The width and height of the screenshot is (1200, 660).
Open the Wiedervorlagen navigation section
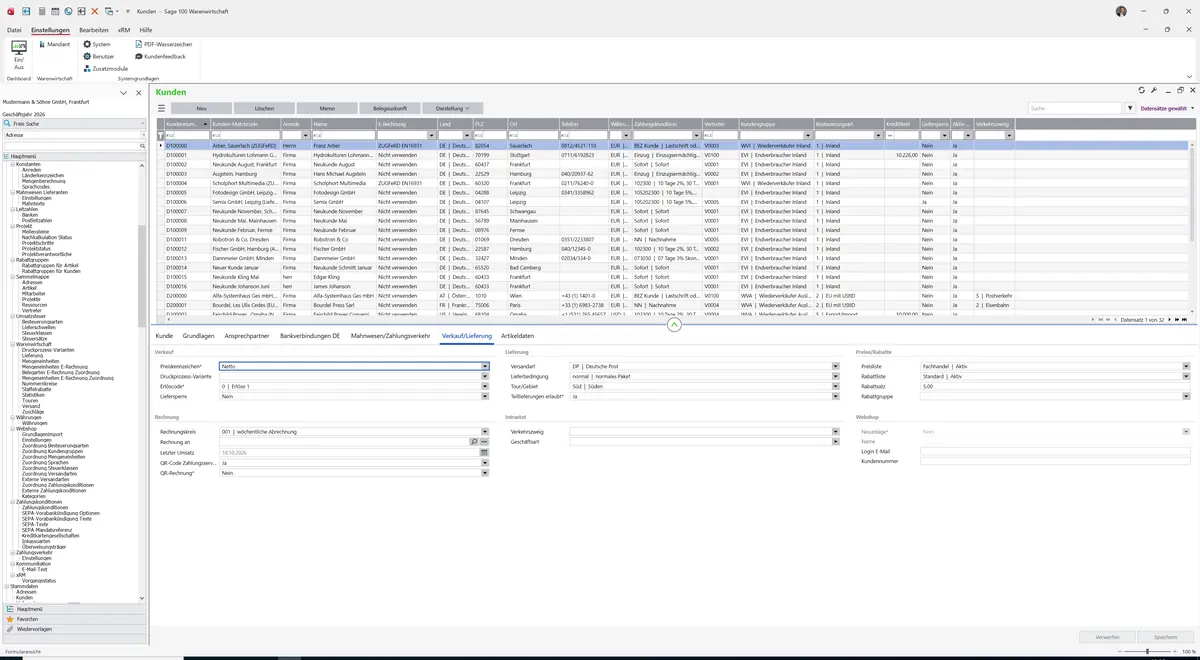[x=75, y=629]
